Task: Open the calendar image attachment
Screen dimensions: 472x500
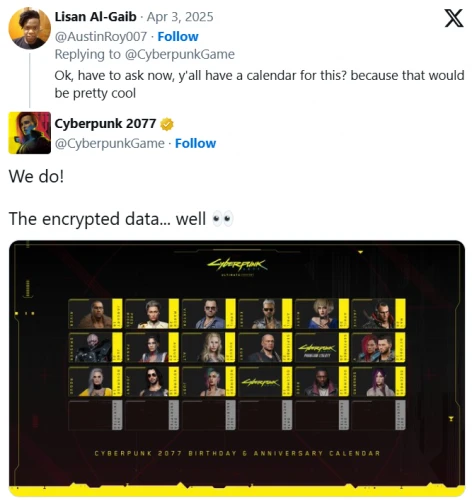Action: (237, 368)
